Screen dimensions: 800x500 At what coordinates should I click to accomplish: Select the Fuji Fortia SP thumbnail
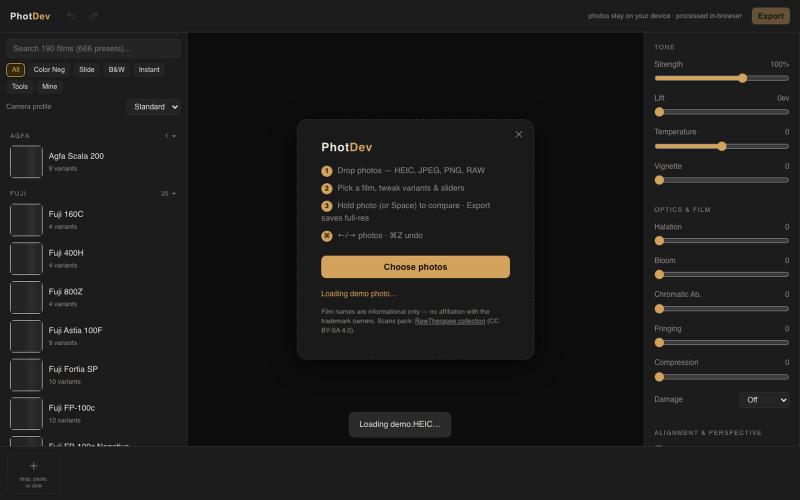(x=26, y=374)
